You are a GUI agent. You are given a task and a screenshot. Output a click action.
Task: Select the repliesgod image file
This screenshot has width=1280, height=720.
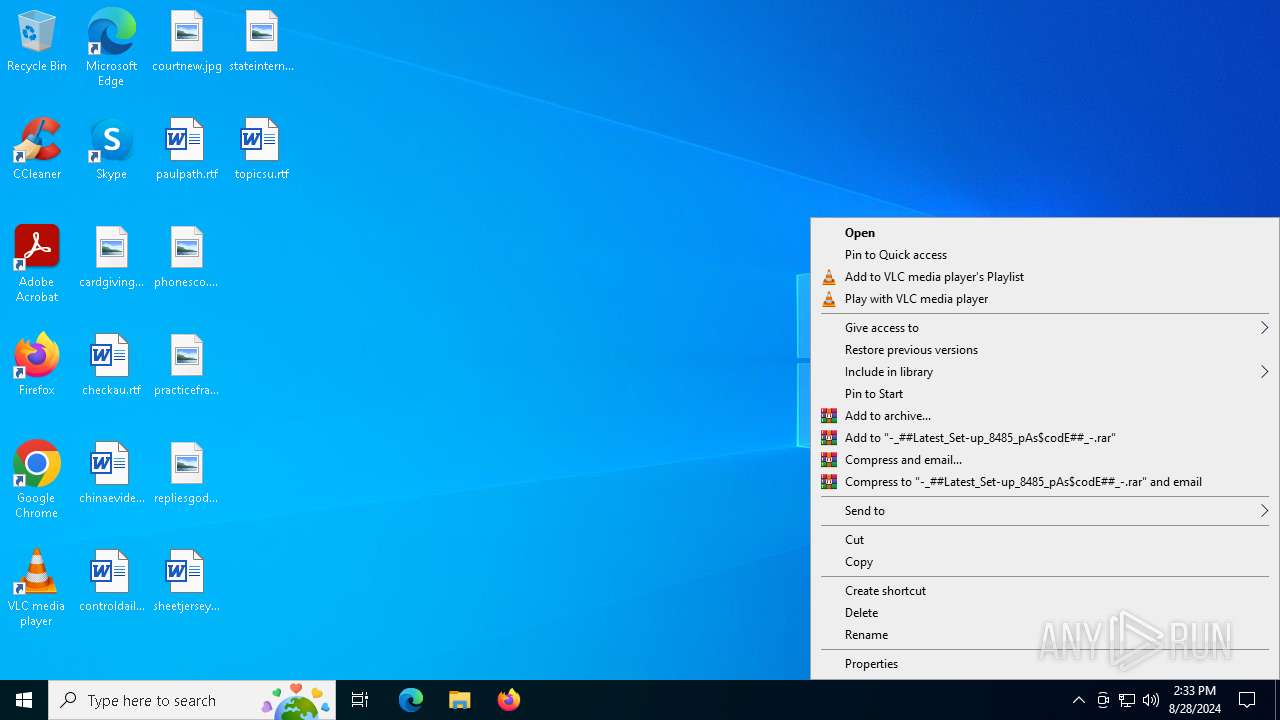187,474
